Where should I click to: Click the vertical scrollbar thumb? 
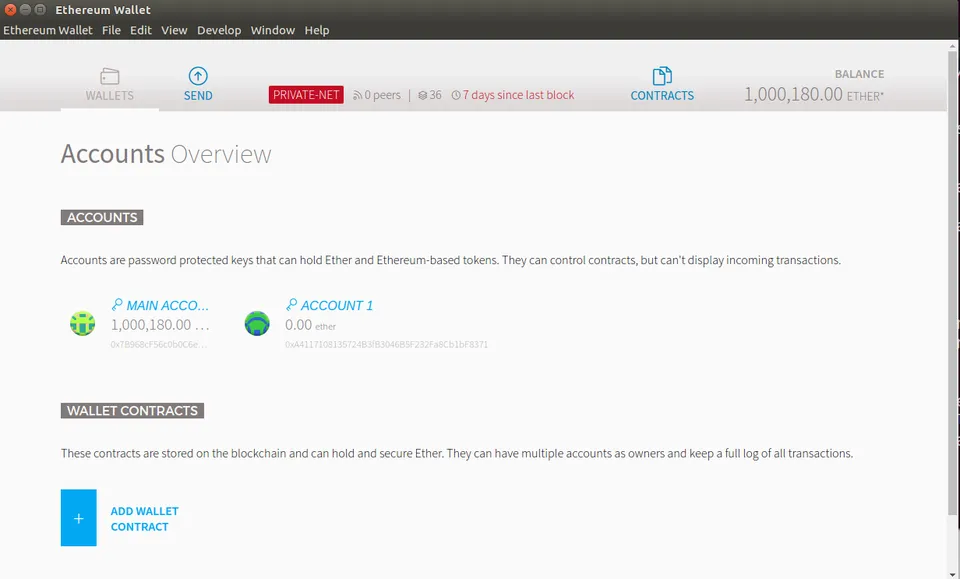click(952, 282)
